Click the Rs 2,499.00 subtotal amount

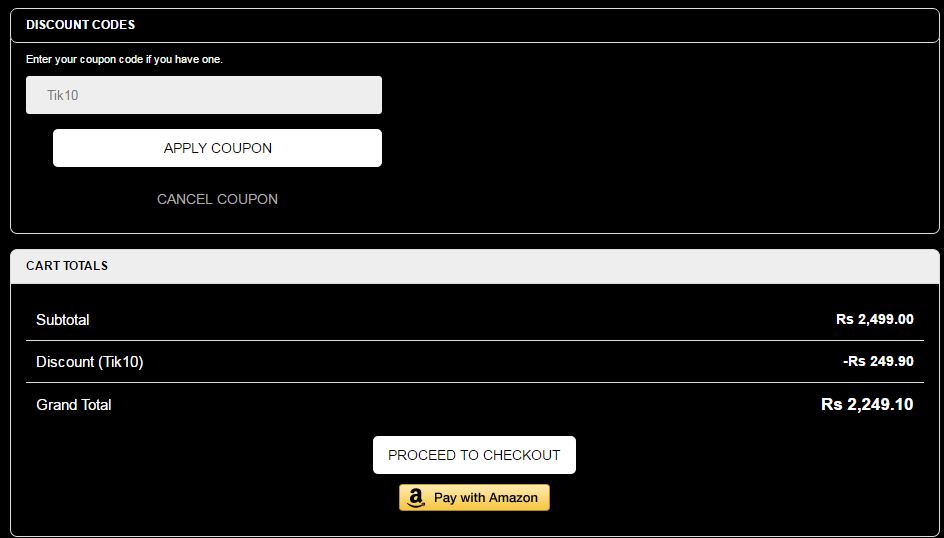pyautogui.click(x=874, y=320)
